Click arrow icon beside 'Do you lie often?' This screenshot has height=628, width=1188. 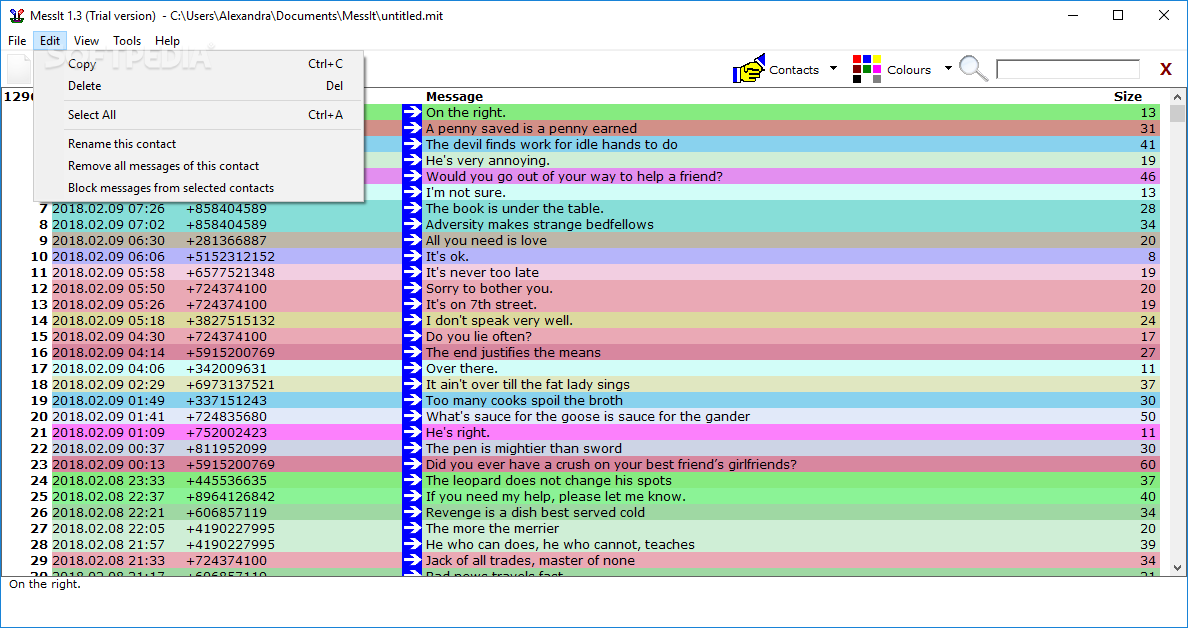[x=411, y=336]
